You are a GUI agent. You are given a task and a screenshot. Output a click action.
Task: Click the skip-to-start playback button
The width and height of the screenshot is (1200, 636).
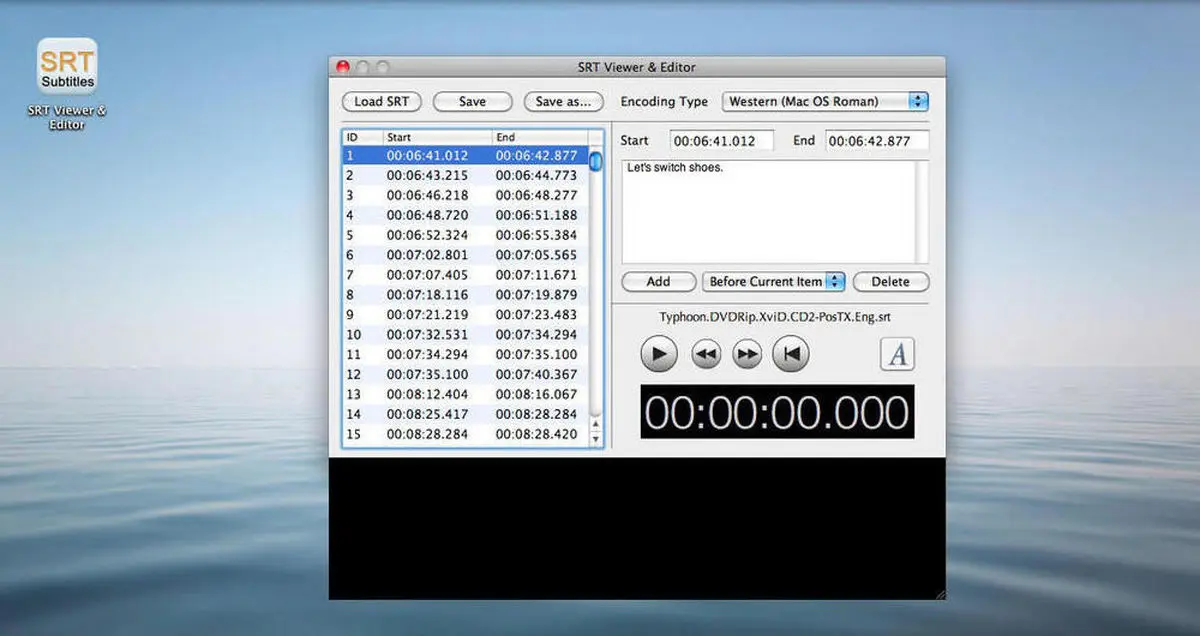(x=791, y=354)
